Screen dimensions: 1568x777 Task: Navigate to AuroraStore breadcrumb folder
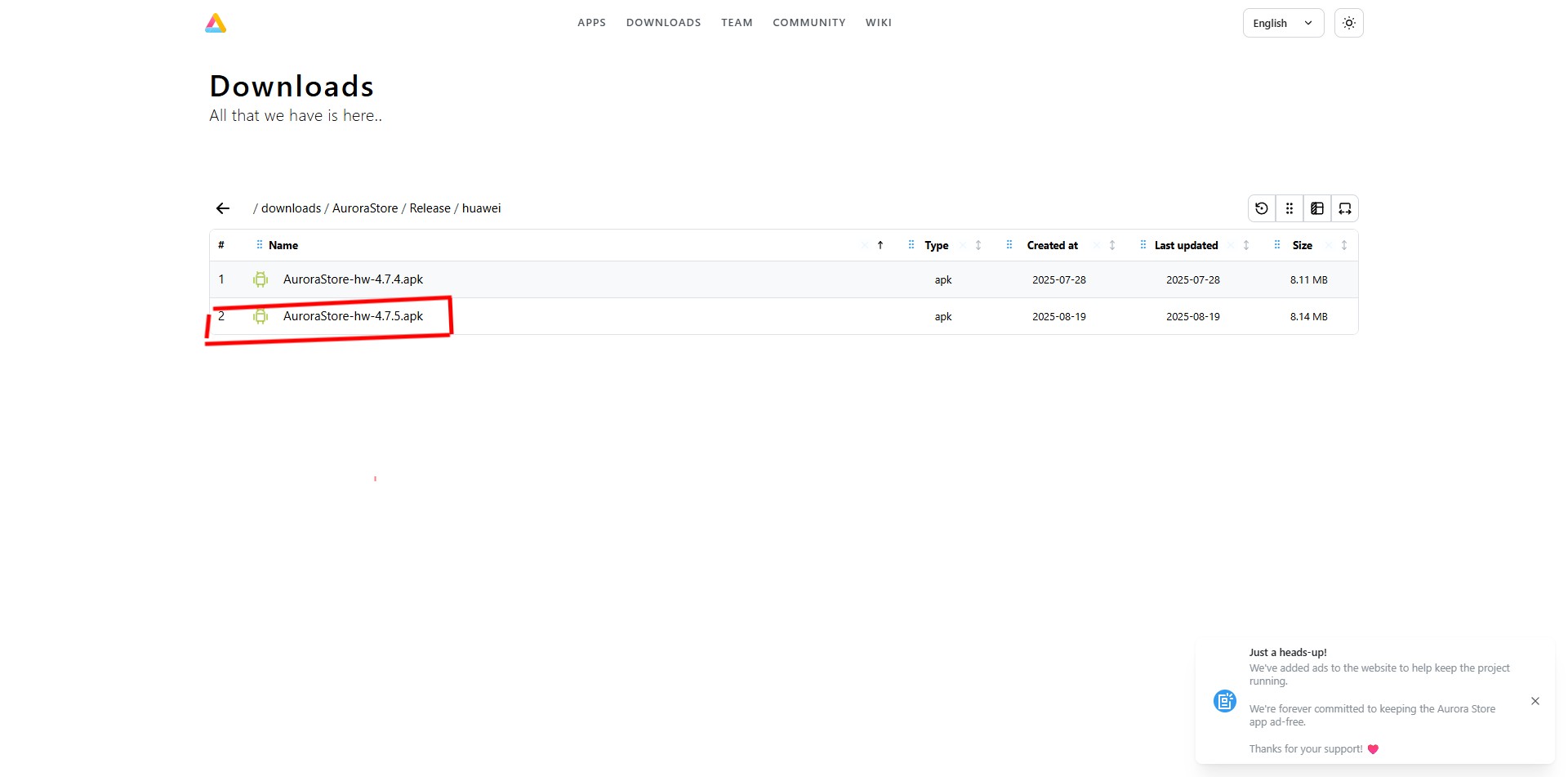pos(364,208)
